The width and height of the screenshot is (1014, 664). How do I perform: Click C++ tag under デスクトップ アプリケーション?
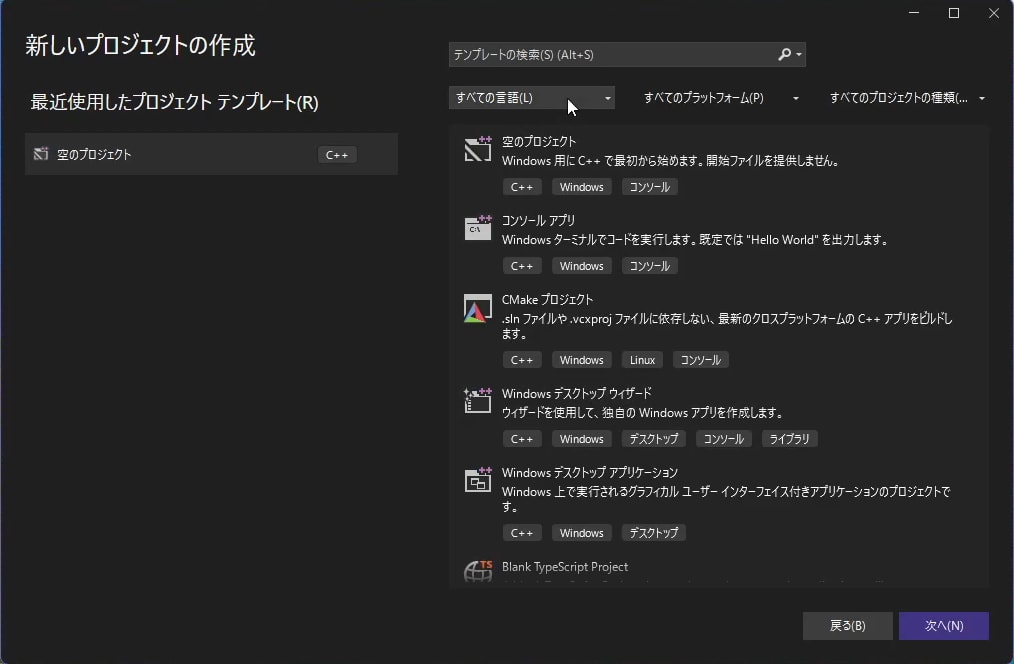pyautogui.click(x=522, y=533)
